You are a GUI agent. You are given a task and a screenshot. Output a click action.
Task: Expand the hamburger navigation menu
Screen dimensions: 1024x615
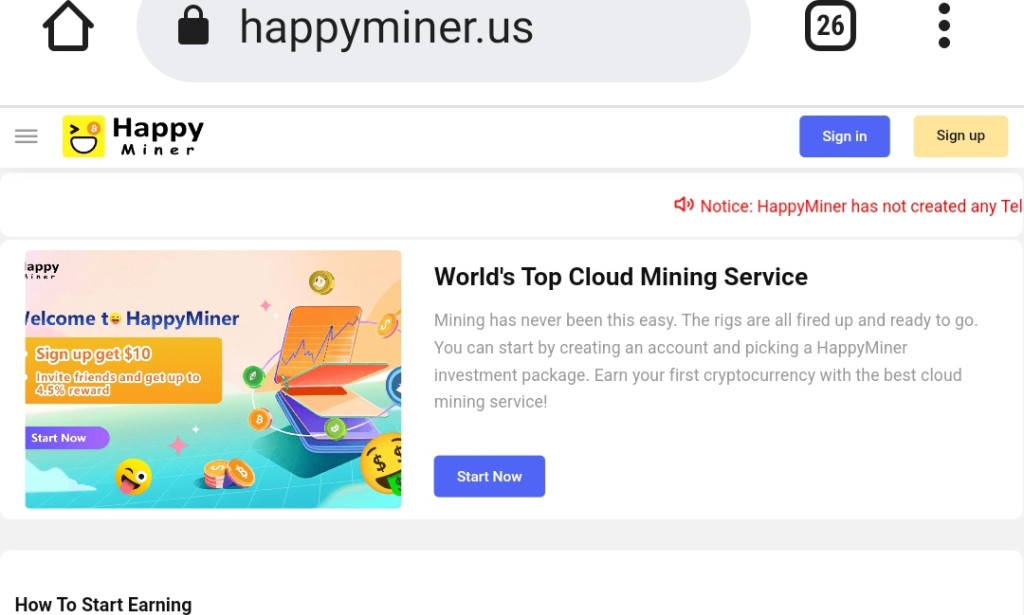26,135
